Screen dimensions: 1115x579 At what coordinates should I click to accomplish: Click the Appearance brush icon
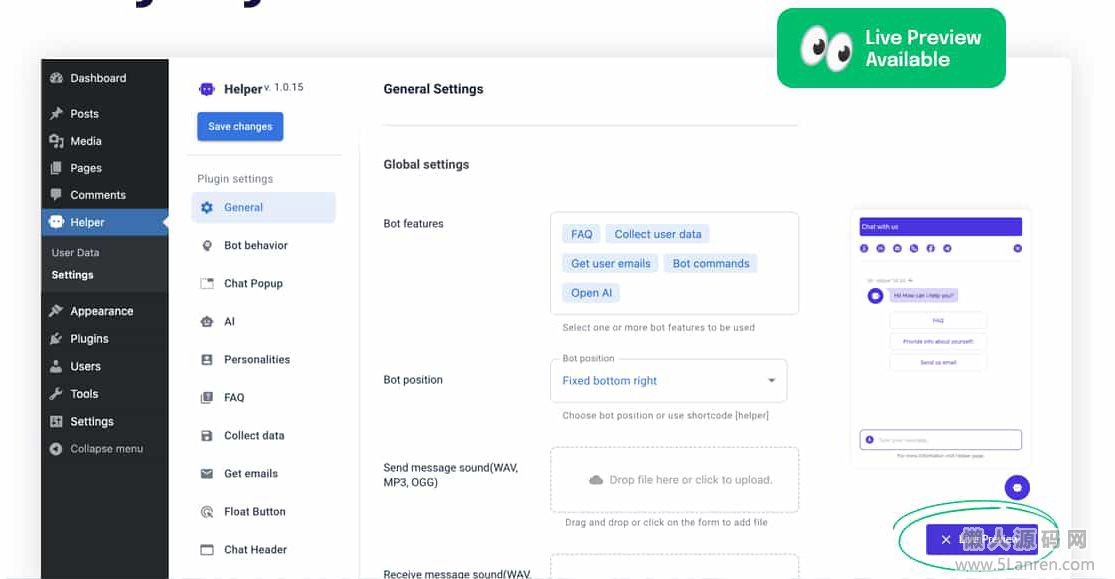coord(56,311)
